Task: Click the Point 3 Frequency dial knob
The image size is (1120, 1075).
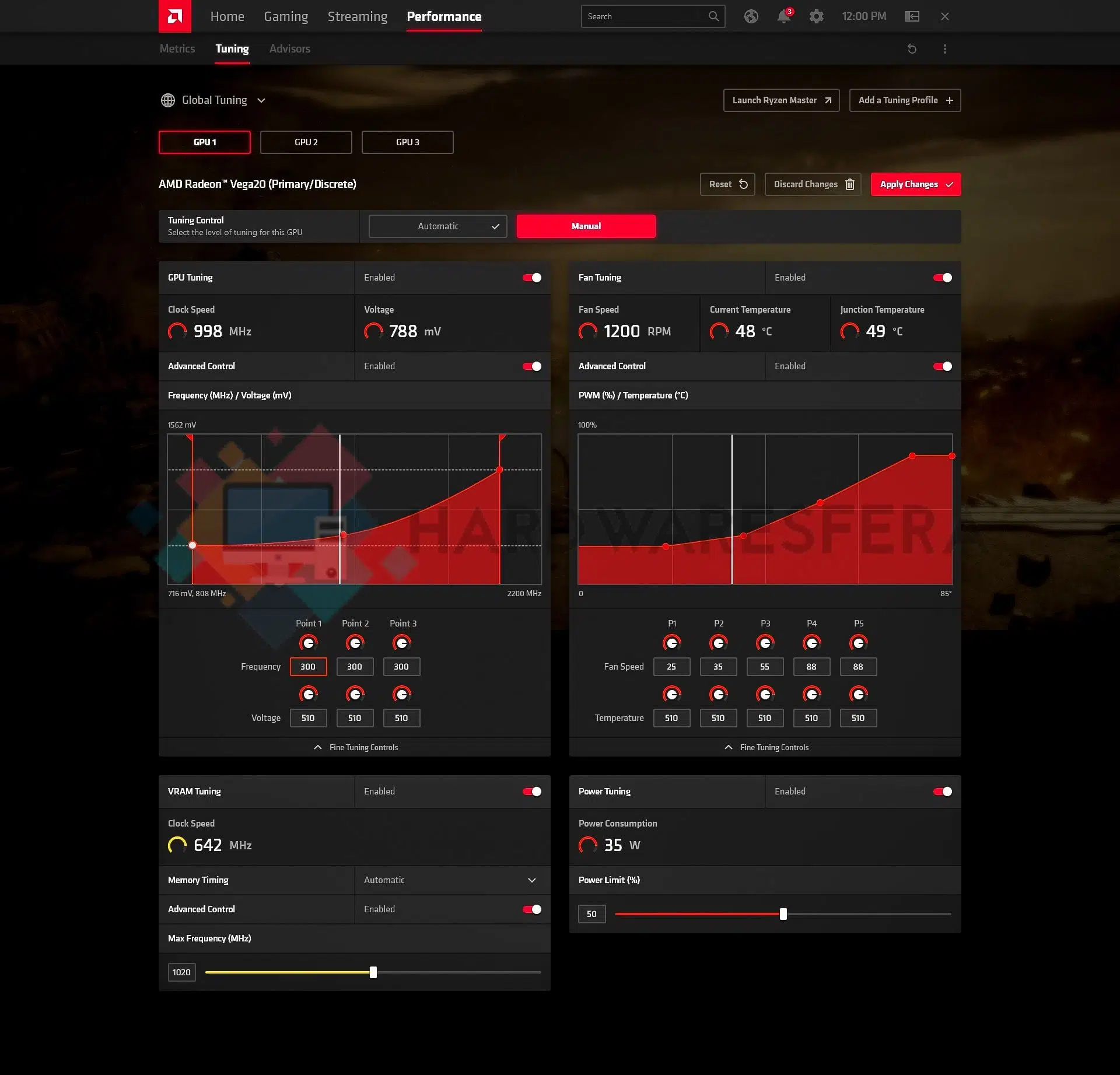Action: tap(401, 643)
